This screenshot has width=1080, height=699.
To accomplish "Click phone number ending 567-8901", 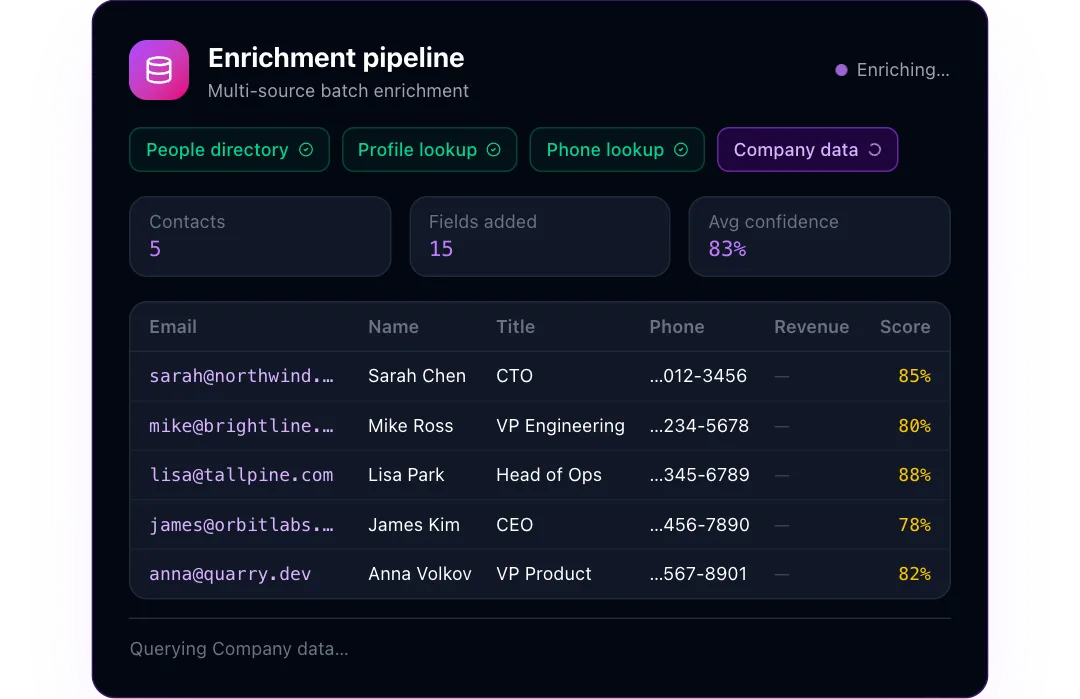I will [x=698, y=574].
